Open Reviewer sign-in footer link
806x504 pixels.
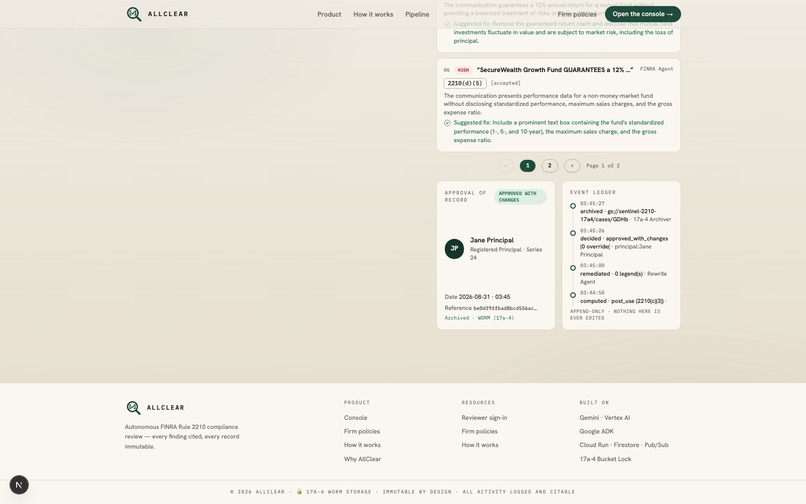click(x=484, y=418)
